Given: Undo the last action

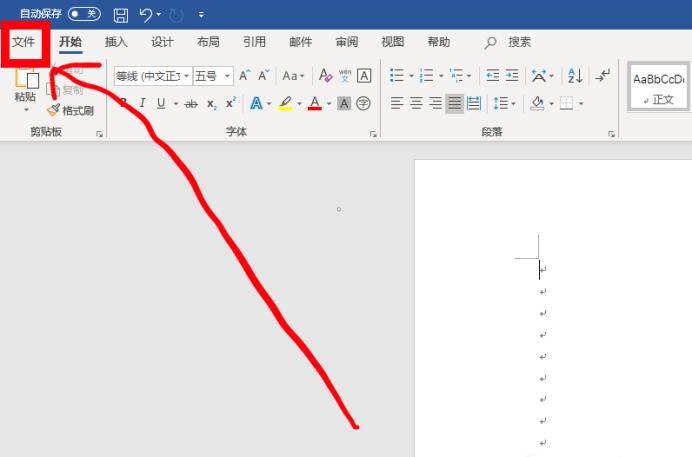Looking at the screenshot, I should point(146,15).
